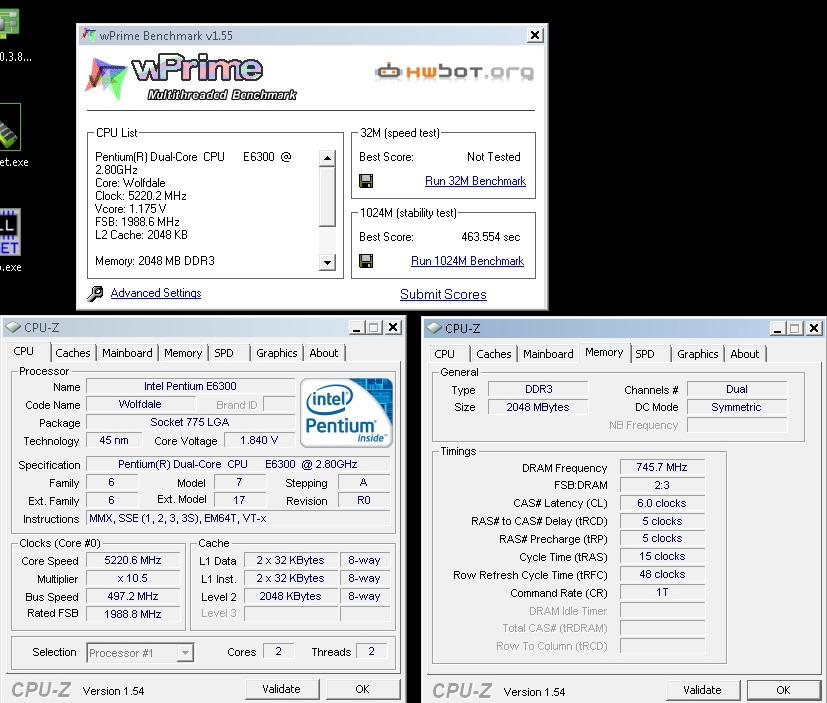Click the memory Size value 2048 MBytes

538,407
